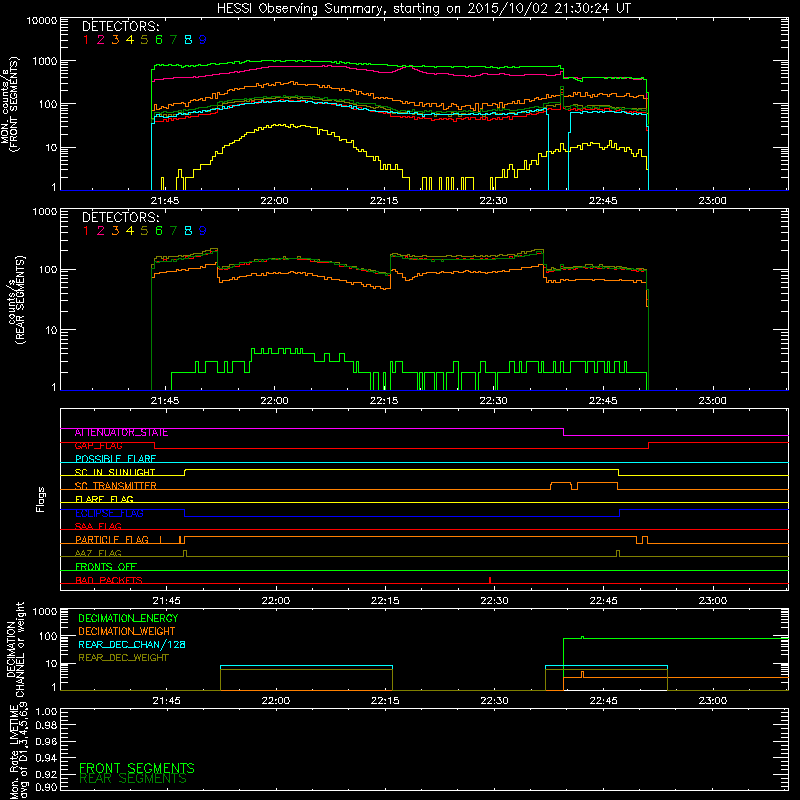Click the SAA_FLAG label

pos(98,526)
